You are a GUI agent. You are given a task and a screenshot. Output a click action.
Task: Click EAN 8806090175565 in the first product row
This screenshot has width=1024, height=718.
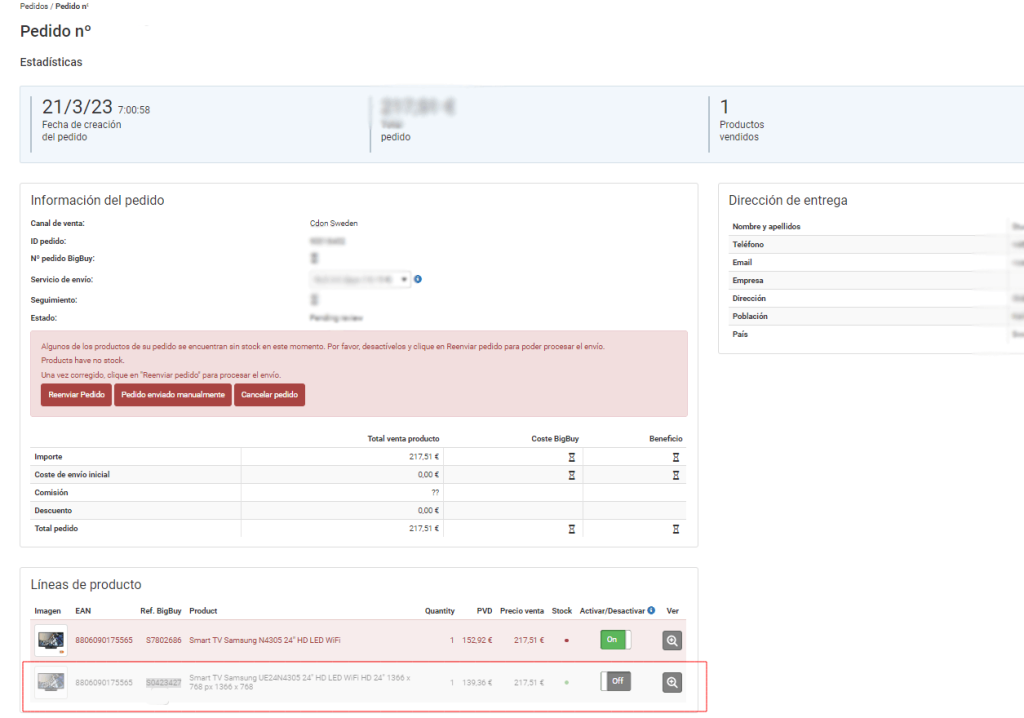click(104, 640)
